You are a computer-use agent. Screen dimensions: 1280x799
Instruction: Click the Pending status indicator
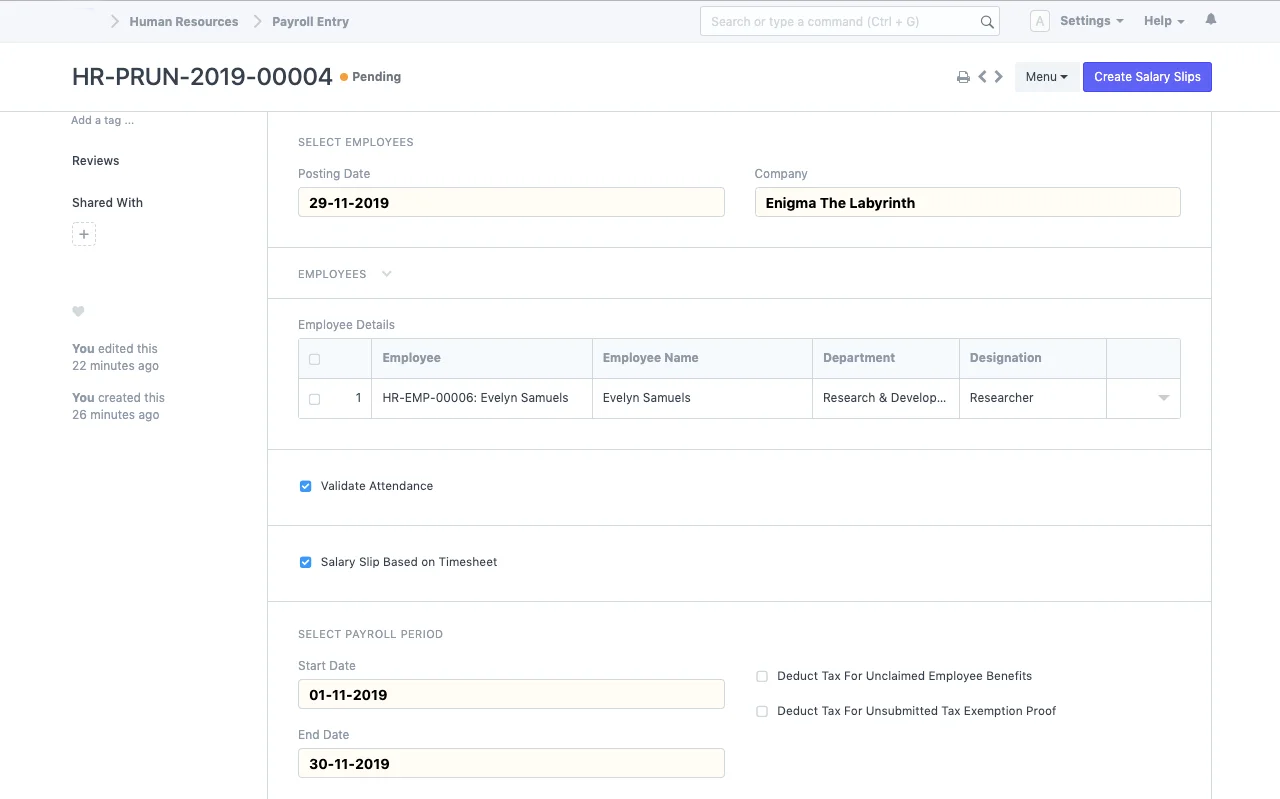370,76
